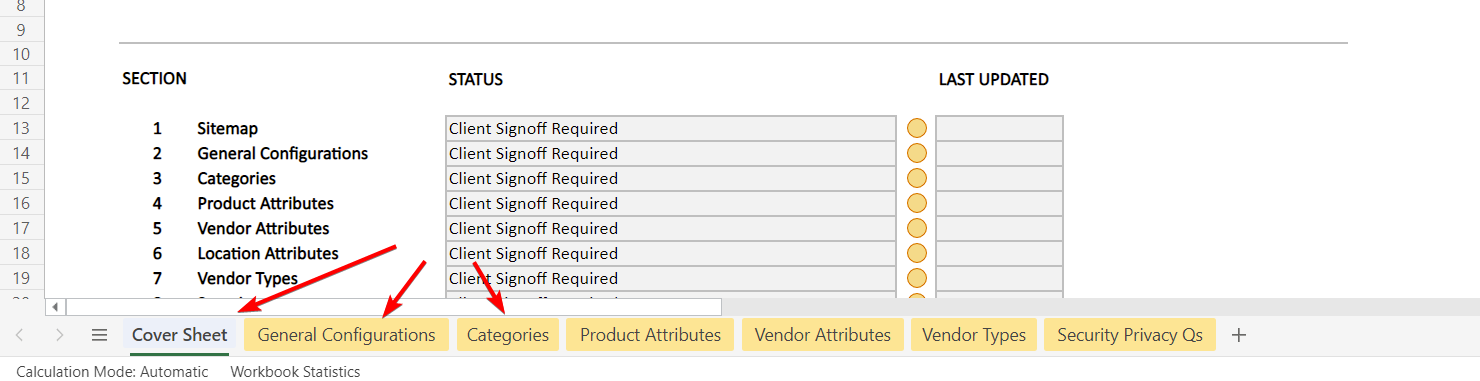Select the Vendor Types sheet tab
This screenshot has width=1480, height=381.
click(974, 335)
